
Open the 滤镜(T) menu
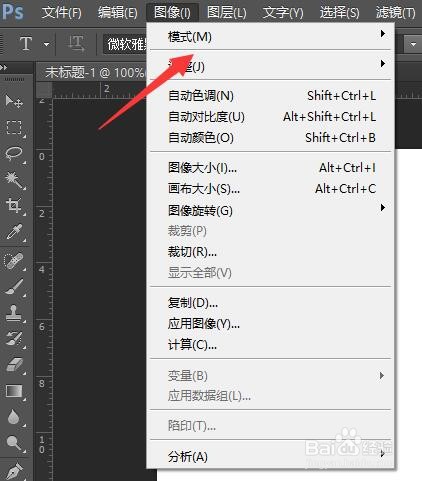click(x=396, y=13)
